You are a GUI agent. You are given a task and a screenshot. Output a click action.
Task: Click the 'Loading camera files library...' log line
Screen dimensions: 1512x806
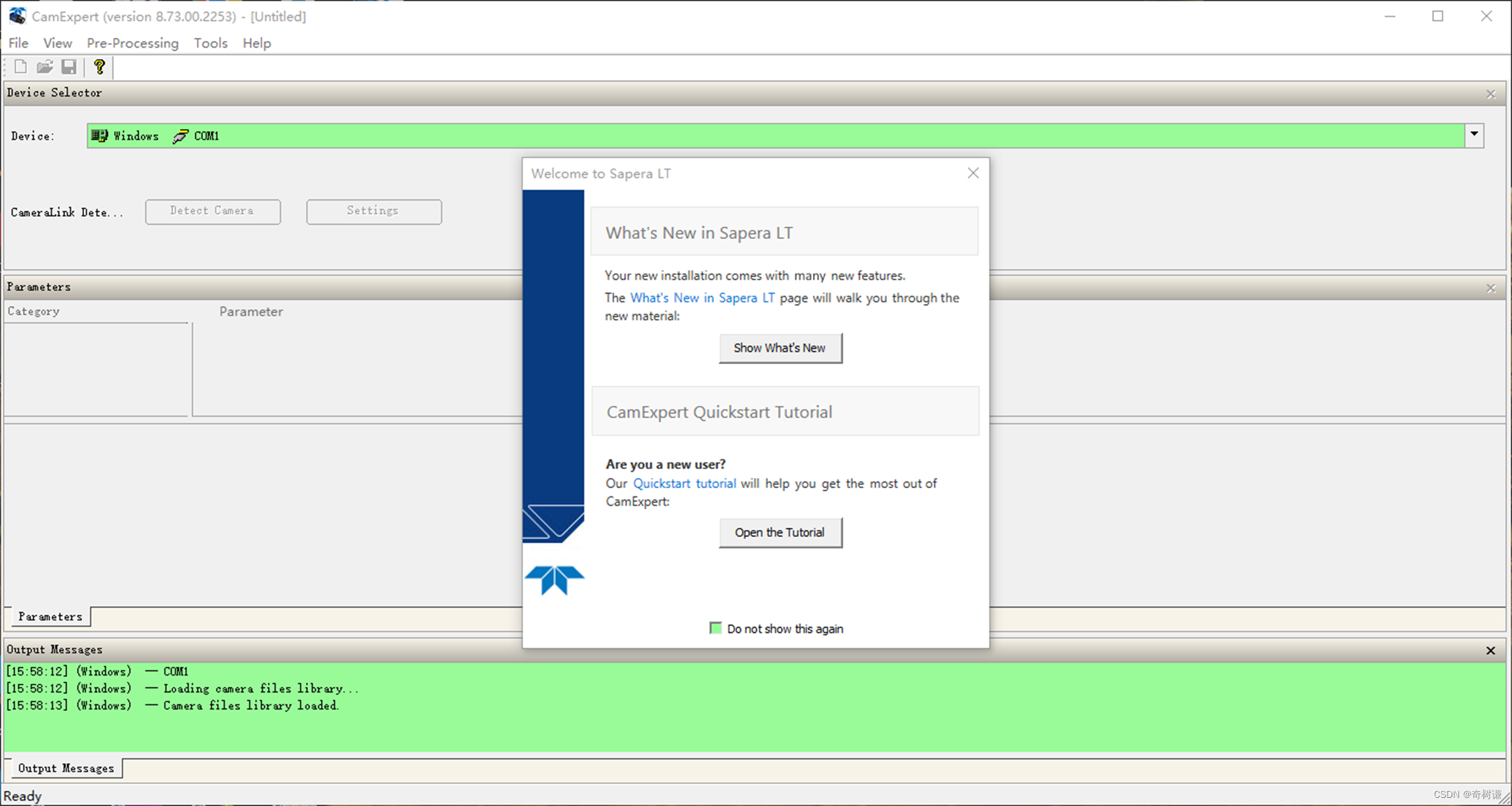pos(182,689)
